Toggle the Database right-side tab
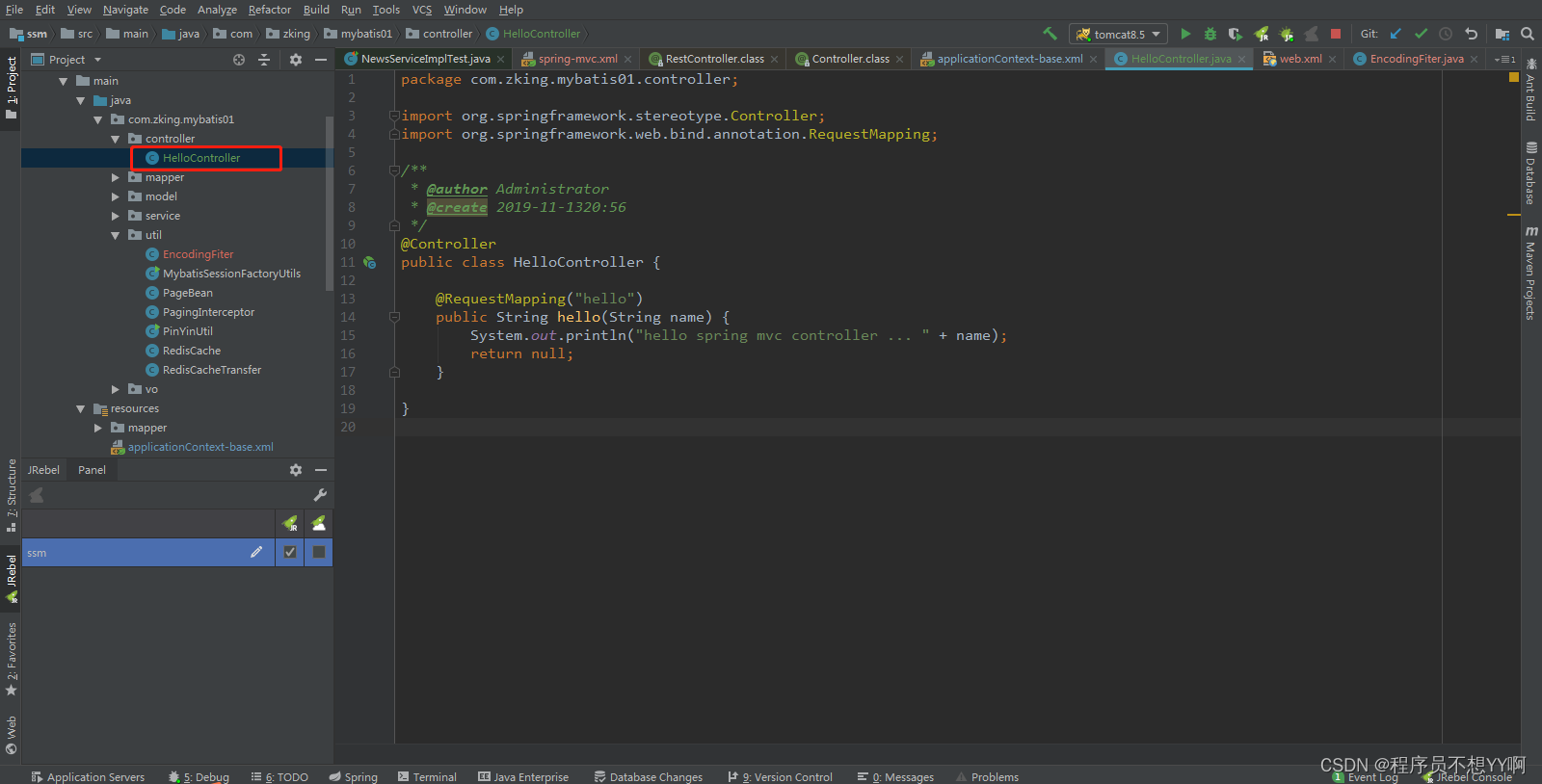This screenshot has height=784, width=1542. point(1530,173)
